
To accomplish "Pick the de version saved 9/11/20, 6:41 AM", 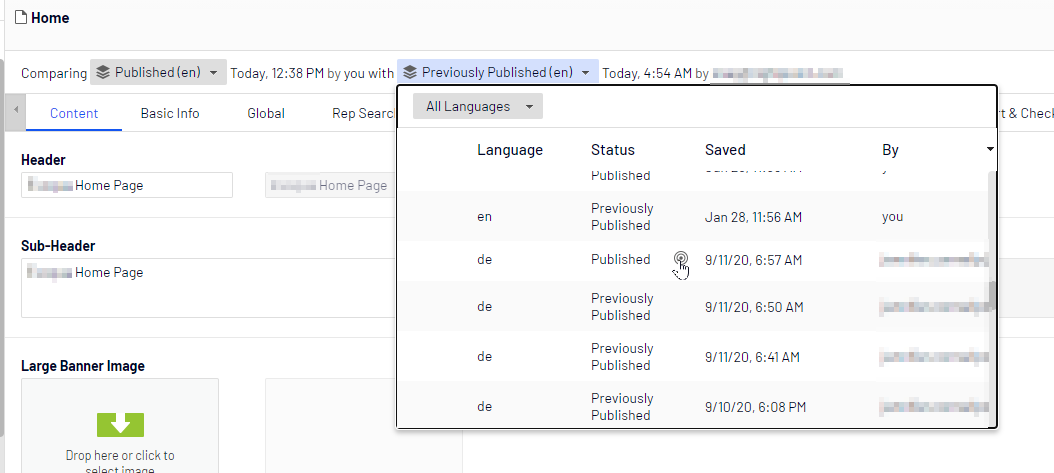I will [x=690, y=357].
